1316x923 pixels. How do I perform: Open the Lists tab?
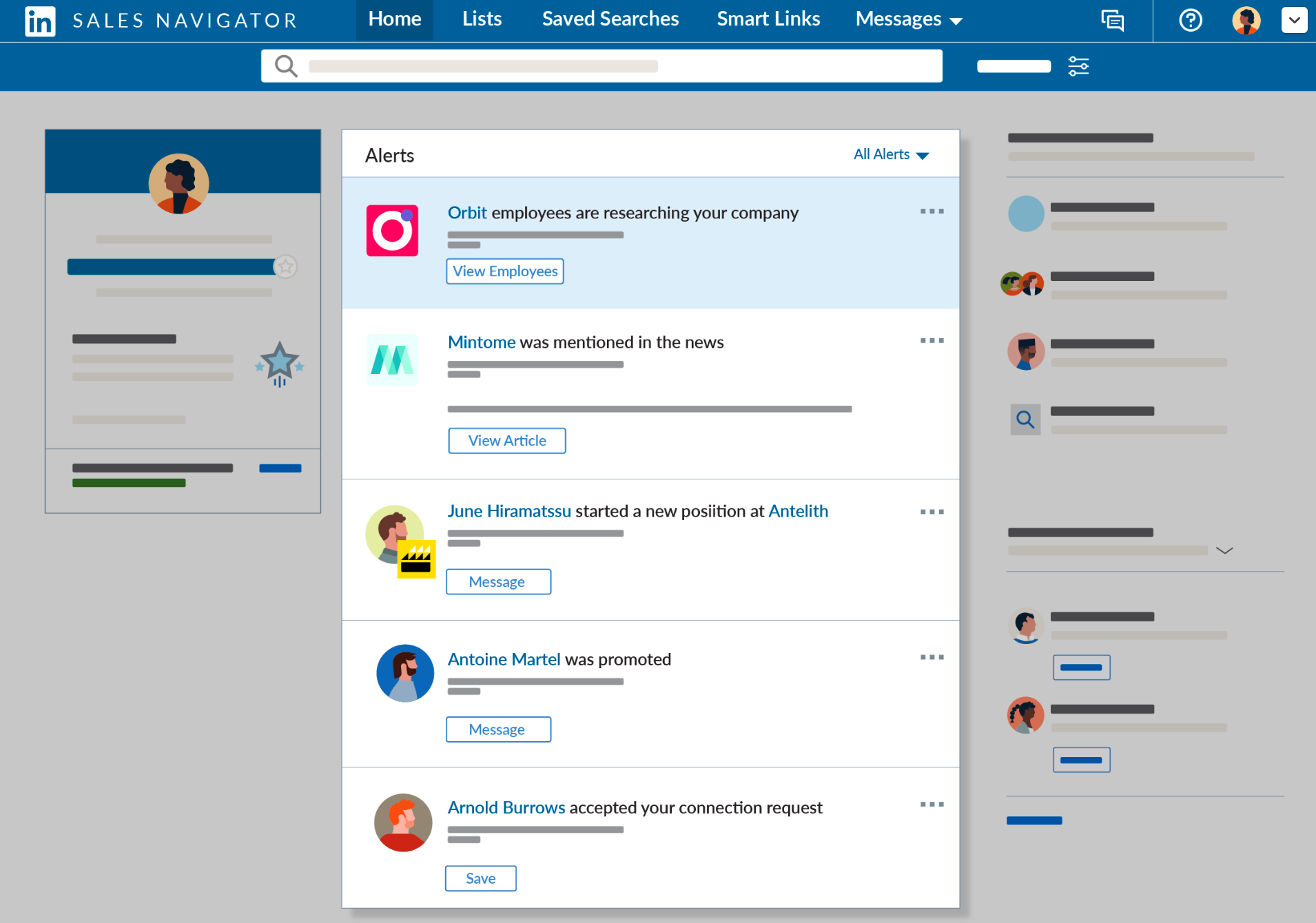[x=482, y=19]
